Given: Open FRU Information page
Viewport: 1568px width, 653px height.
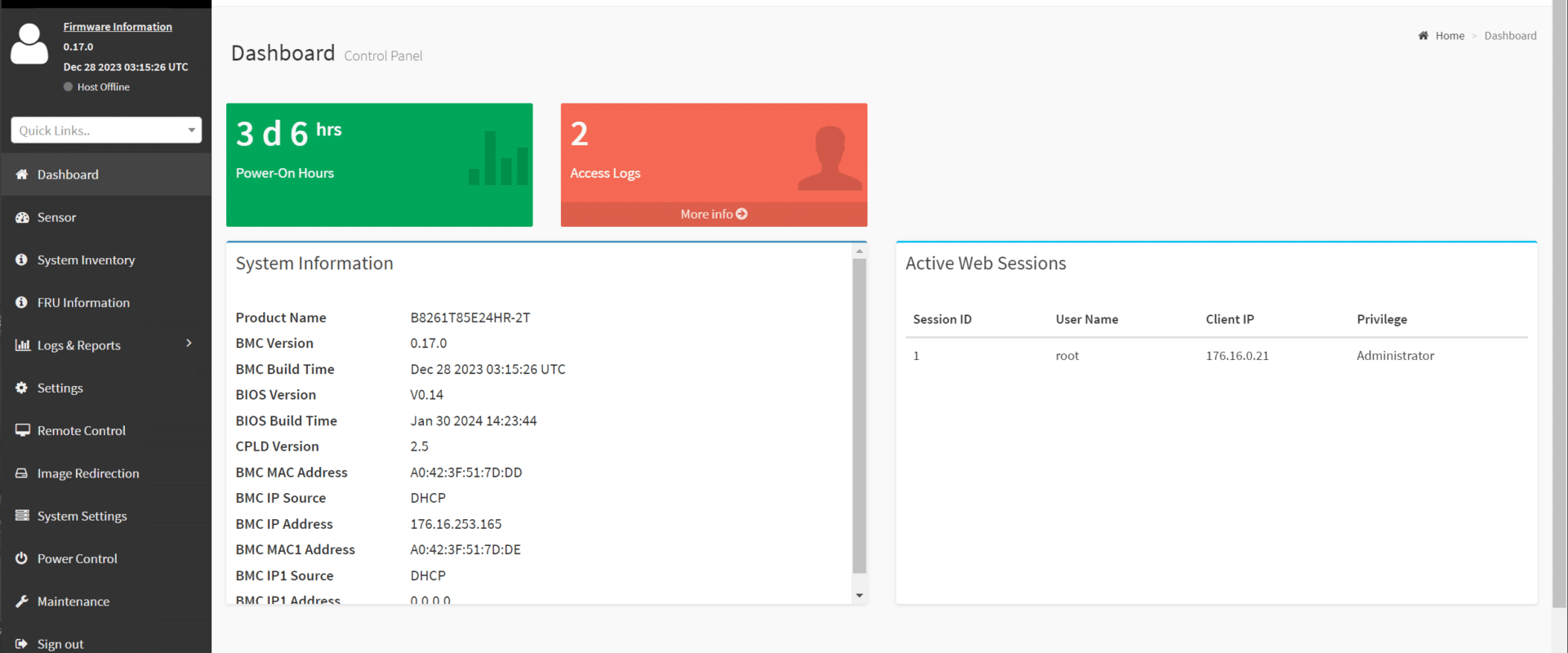Looking at the screenshot, I should [106, 302].
